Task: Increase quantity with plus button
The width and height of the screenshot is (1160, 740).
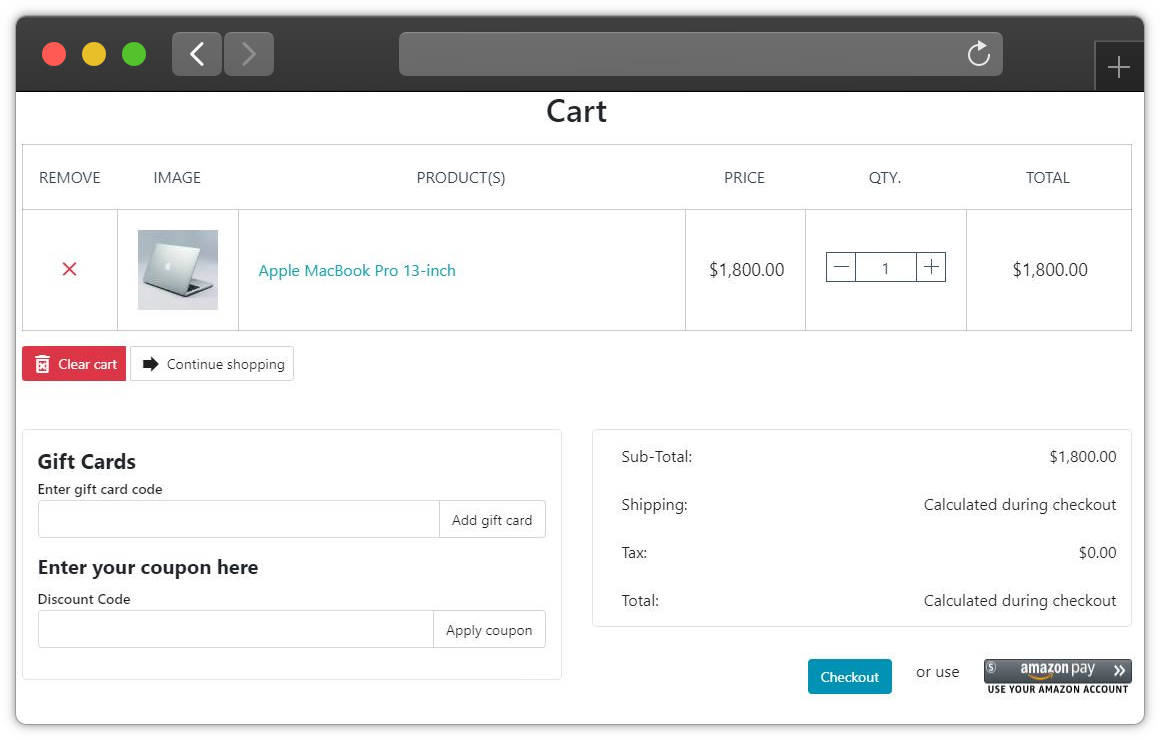Action: click(x=931, y=267)
